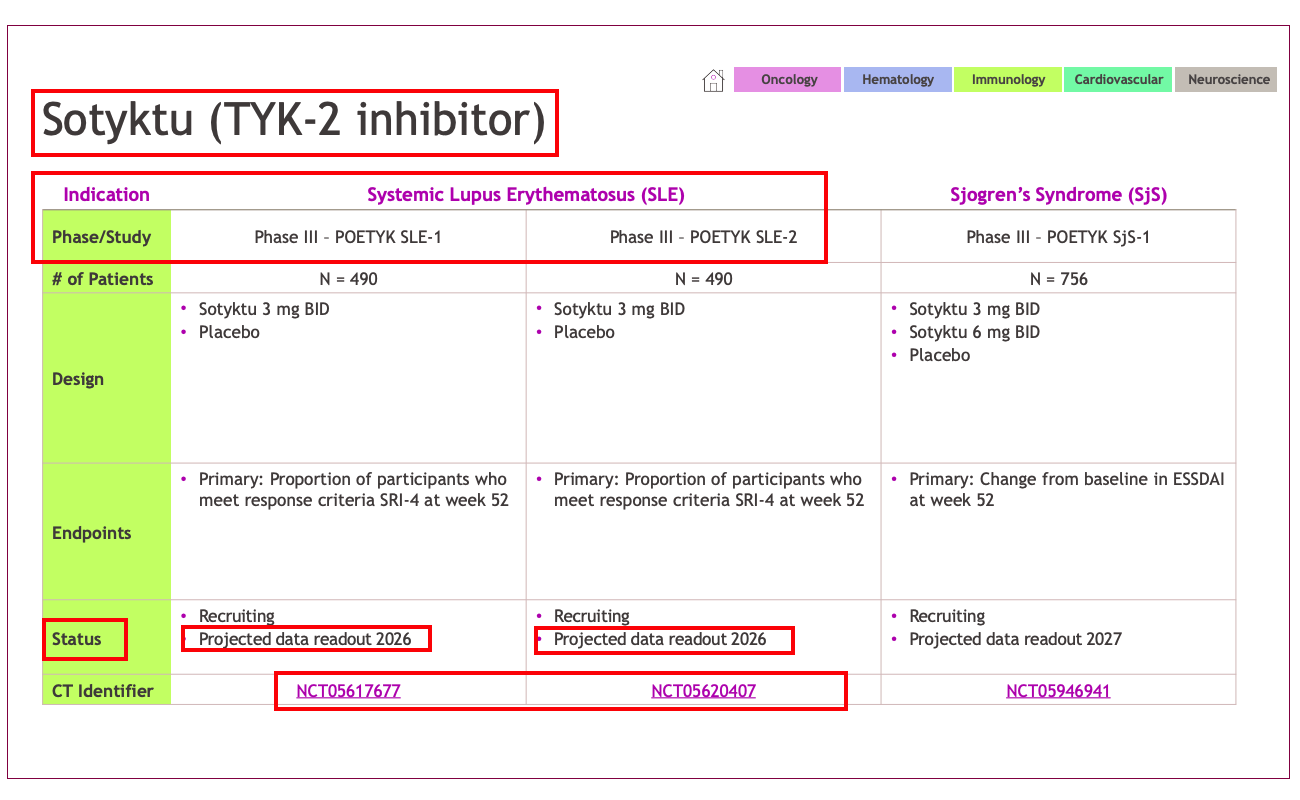Click the NCT05946941 trial link

click(x=1058, y=691)
